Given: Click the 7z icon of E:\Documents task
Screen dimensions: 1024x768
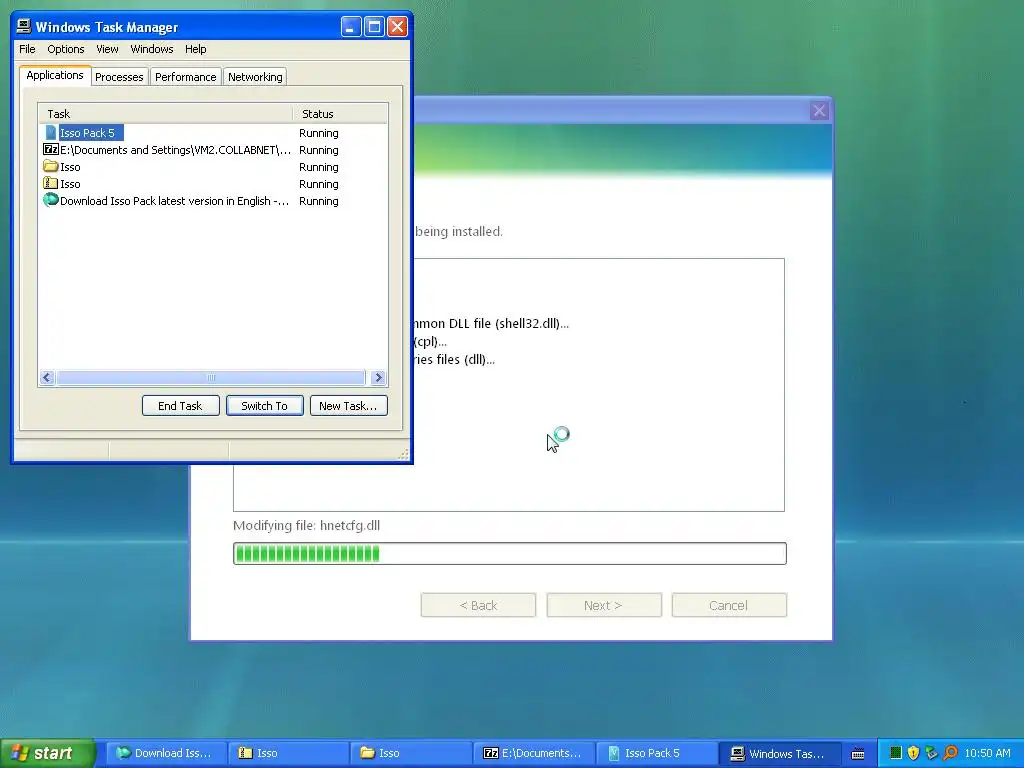Looking at the screenshot, I should point(50,150).
